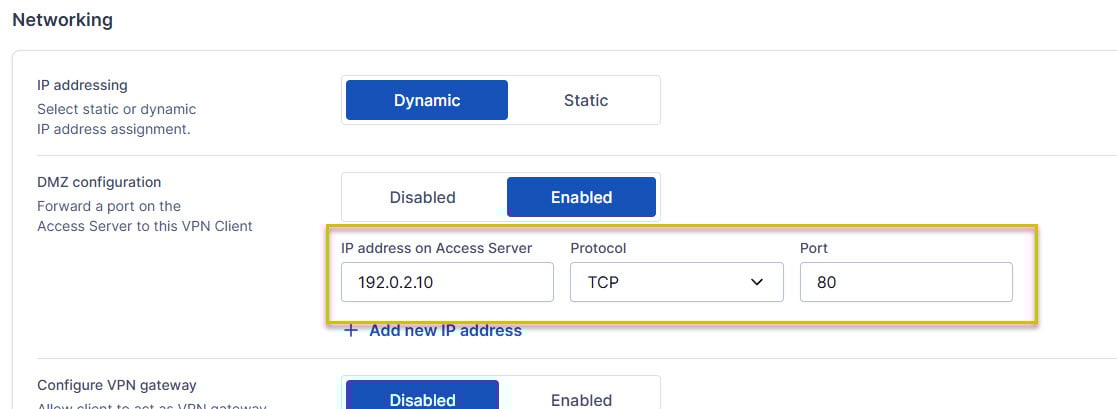Click the IP address on Access Server label
Viewport: 1117px width, 409px height.
click(x=436, y=248)
